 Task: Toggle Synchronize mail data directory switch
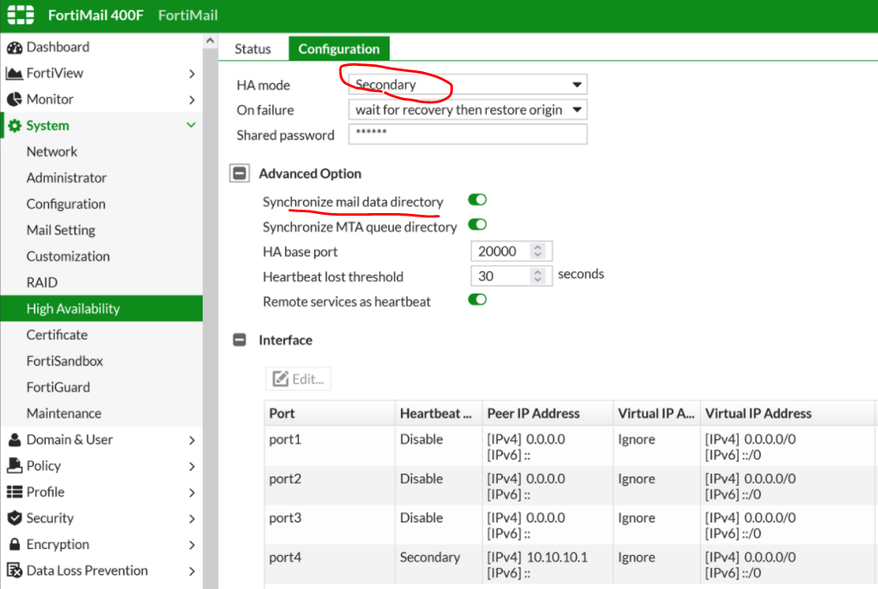point(477,201)
